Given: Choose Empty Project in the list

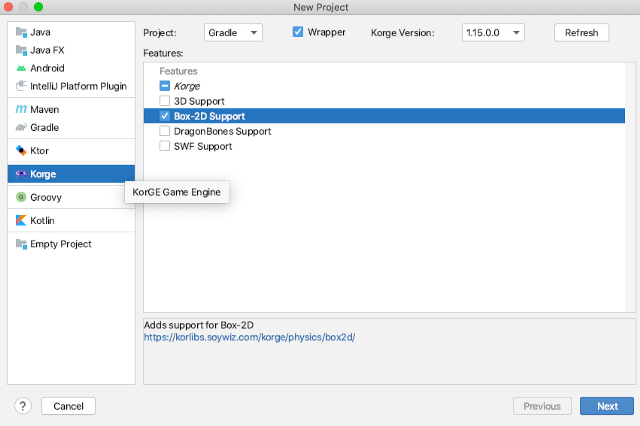Looking at the screenshot, I should (71, 244).
